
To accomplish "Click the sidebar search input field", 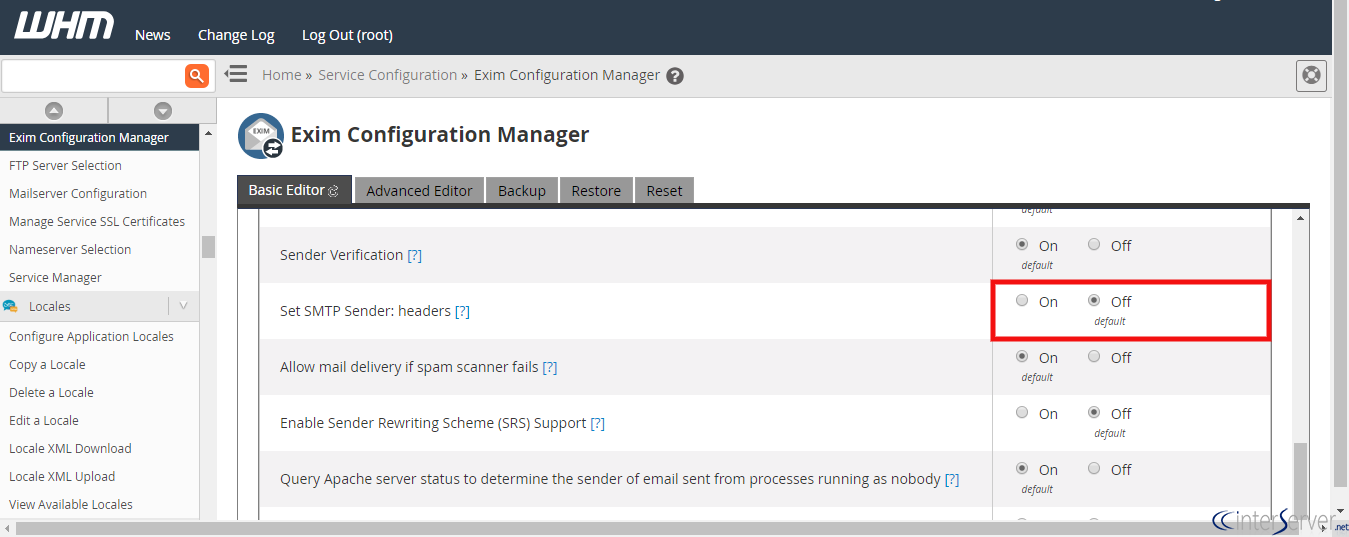I will pos(92,75).
